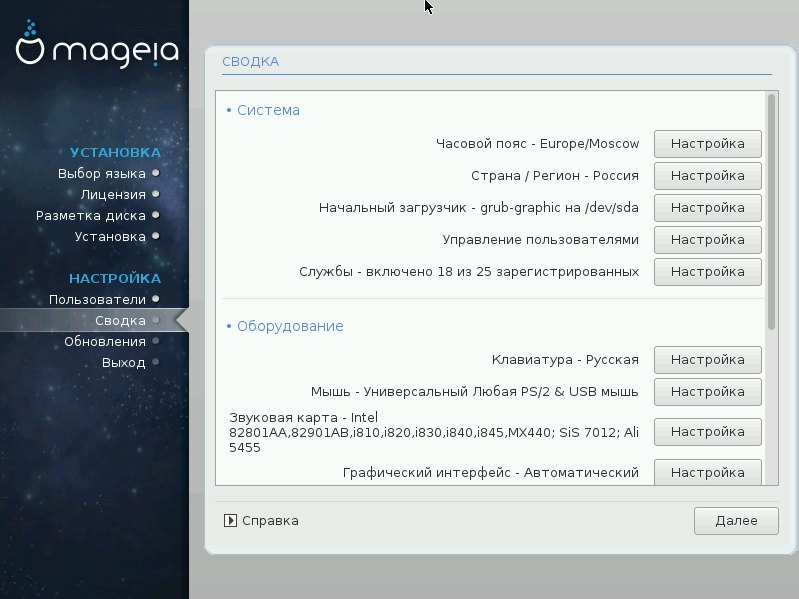
Task: Expand the Справка help triangle icon
Action: tap(230, 520)
